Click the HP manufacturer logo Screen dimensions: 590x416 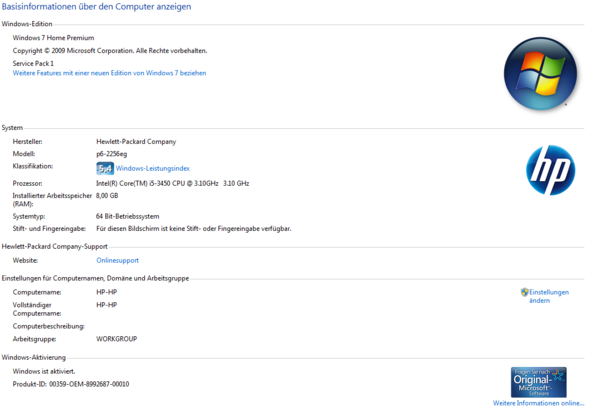550,170
